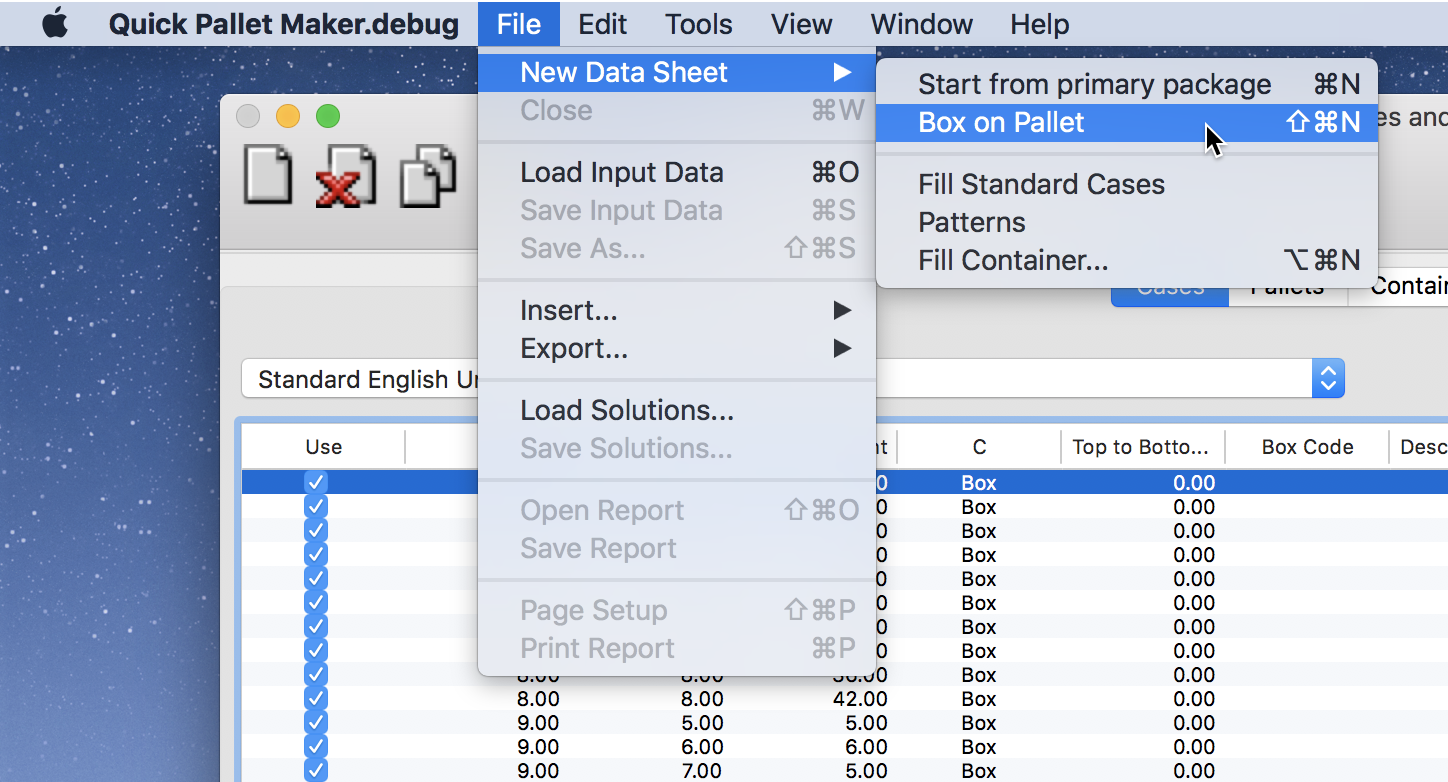1448x782 pixels.
Task: Toggle Use checkbox for the 9.00 / 5.00 / 5.00 row
Action: click(x=316, y=722)
